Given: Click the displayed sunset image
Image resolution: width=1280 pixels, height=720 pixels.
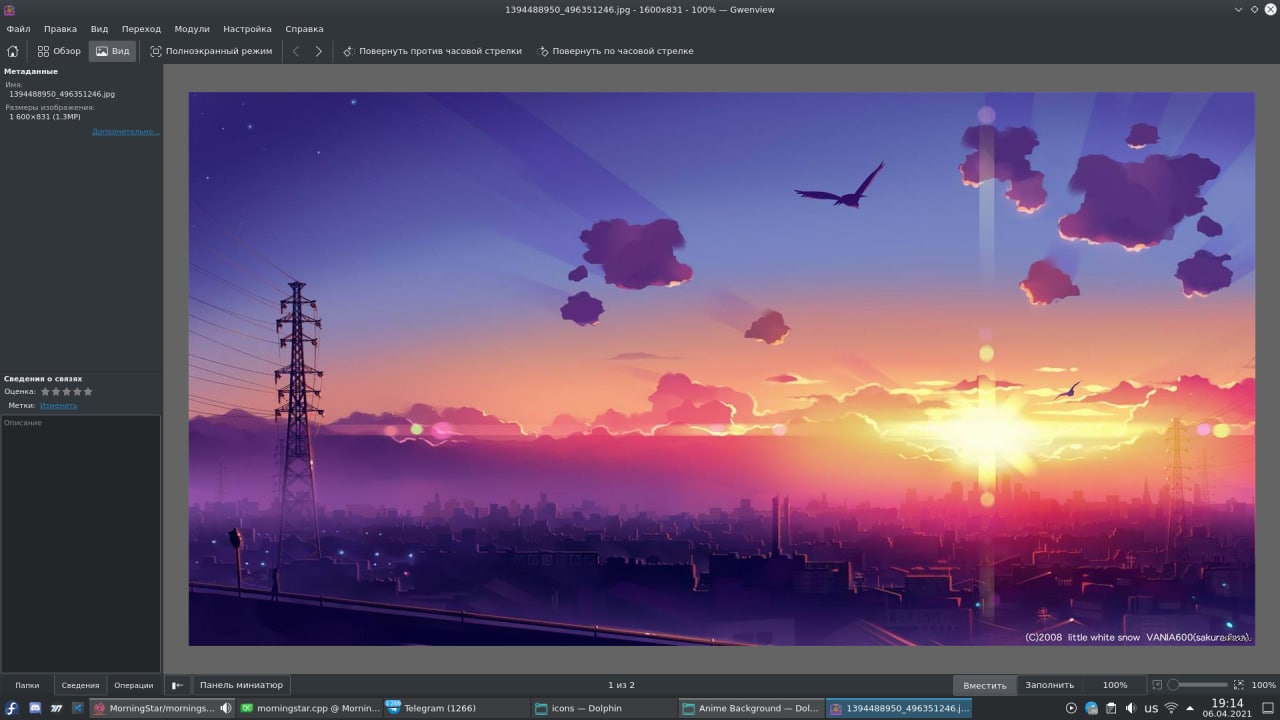Looking at the screenshot, I should (721, 369).
